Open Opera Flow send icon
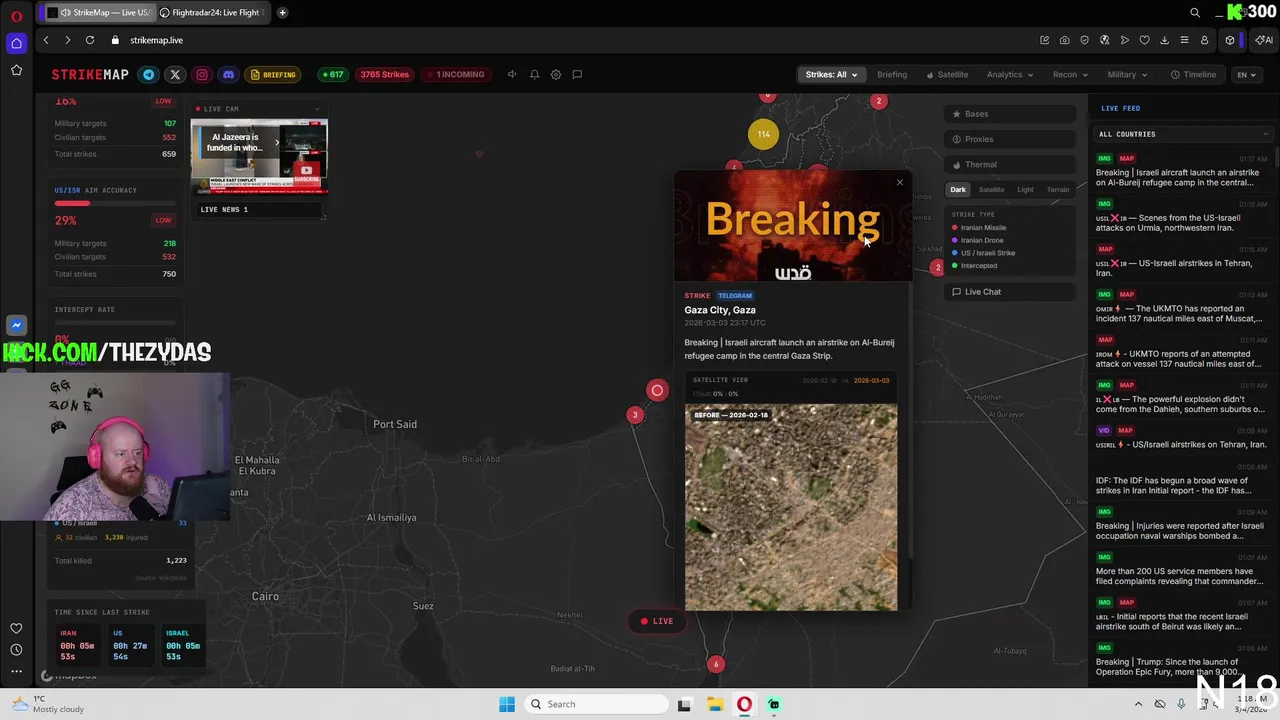The height and width of the screenshot is (720, 1280). point(1124,40)
